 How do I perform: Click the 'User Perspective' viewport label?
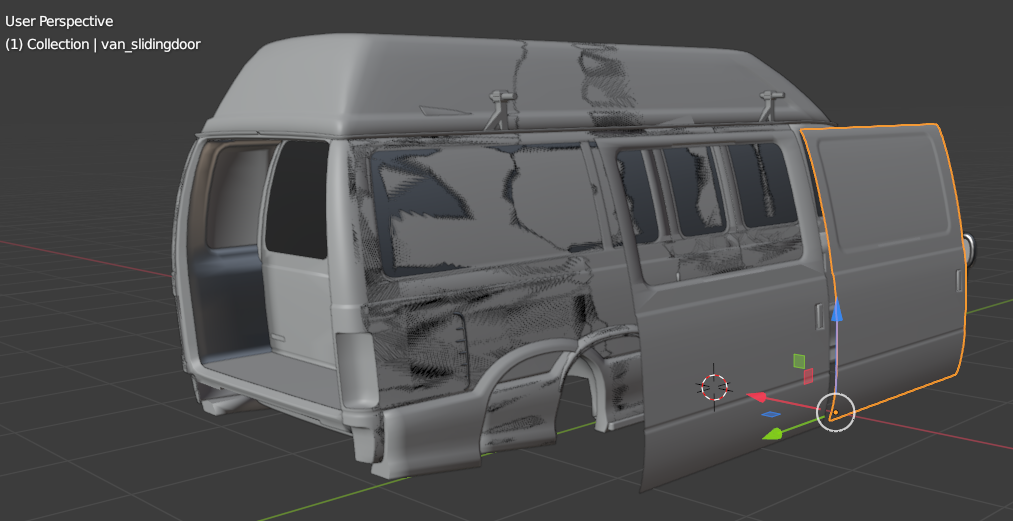click(59, 21)
